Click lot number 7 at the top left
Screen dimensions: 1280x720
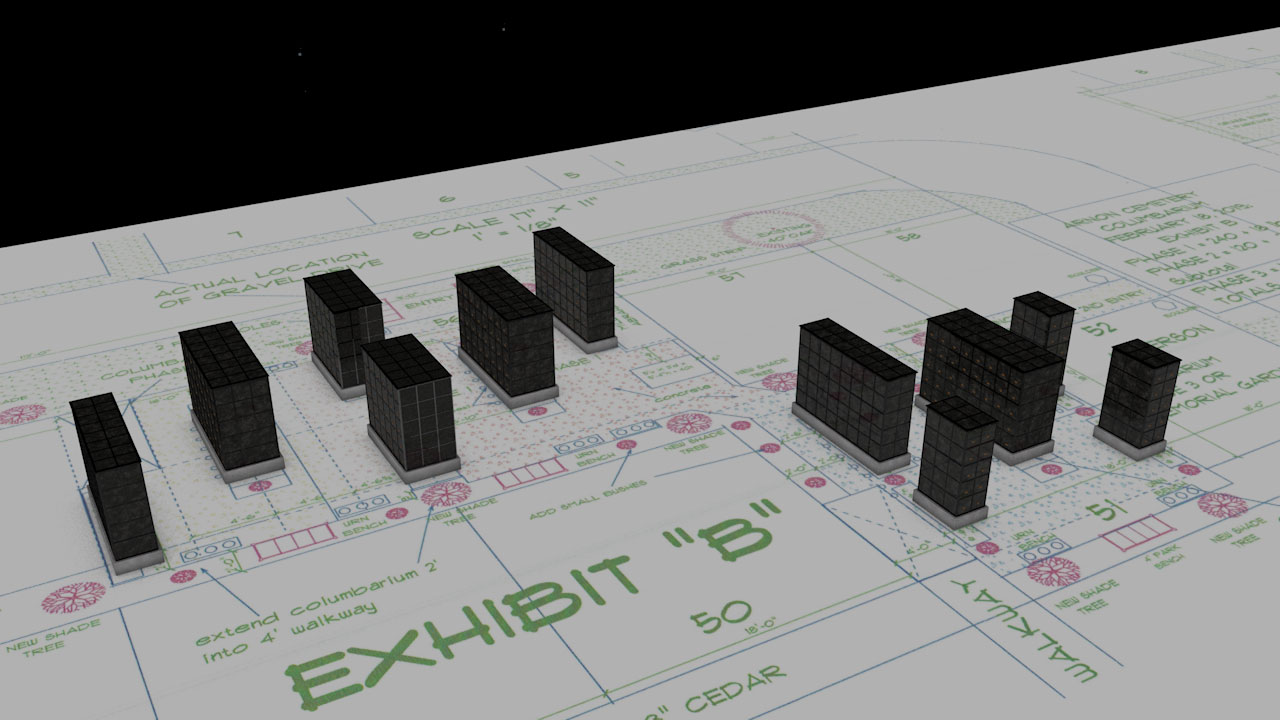pyautogui.click(x=235, y=234)
